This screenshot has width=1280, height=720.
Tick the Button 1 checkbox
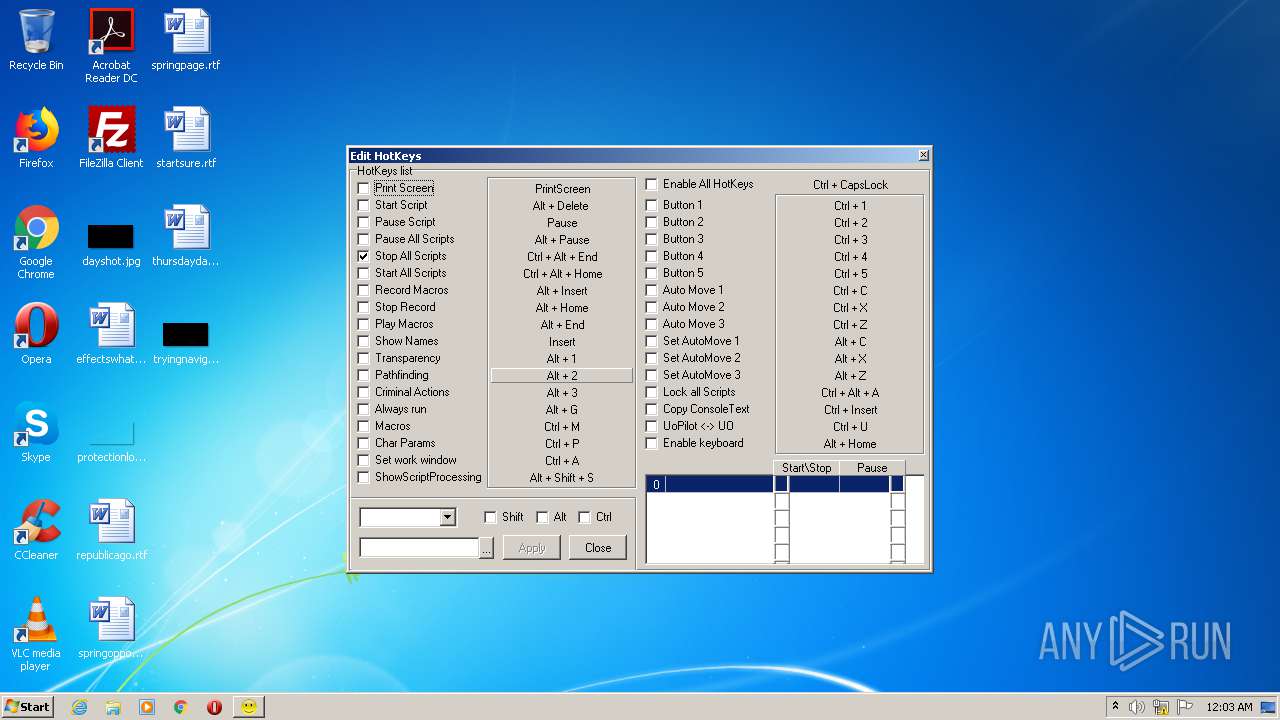pyautogui.click(x=652, y=205)
